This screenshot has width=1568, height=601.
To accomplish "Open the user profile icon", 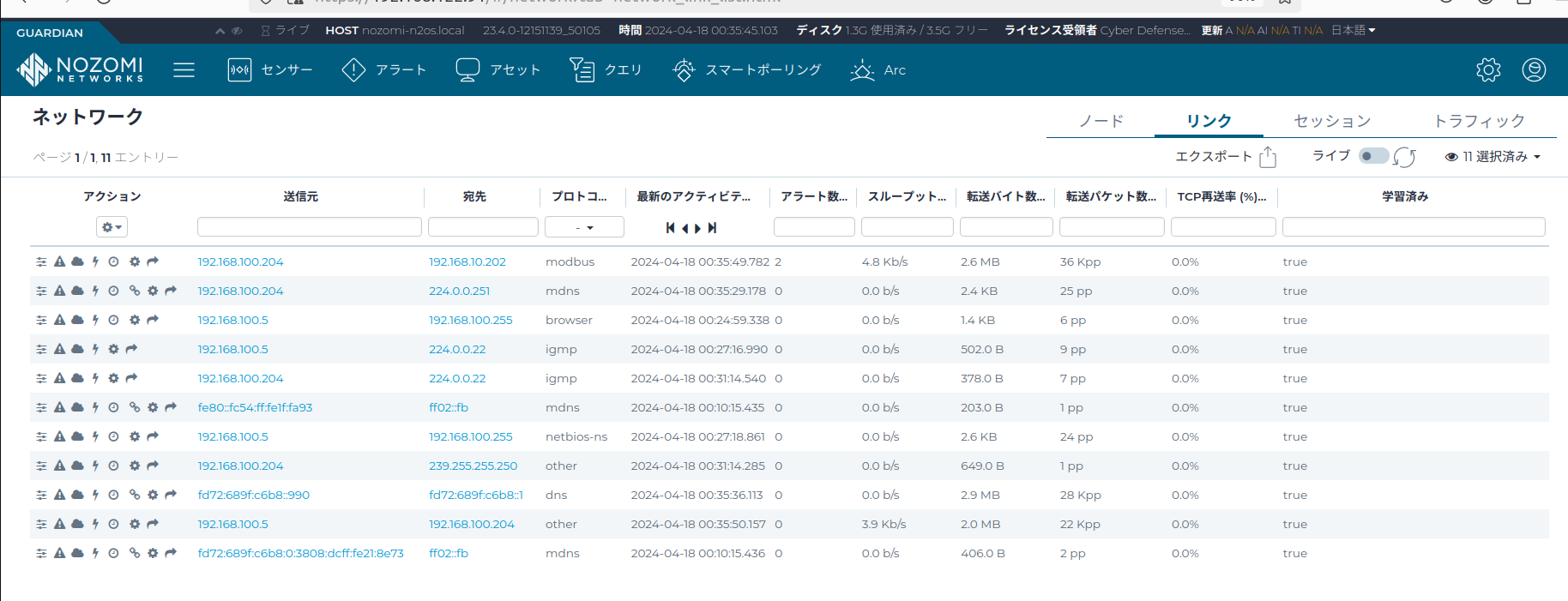I will coord(1534,69).
